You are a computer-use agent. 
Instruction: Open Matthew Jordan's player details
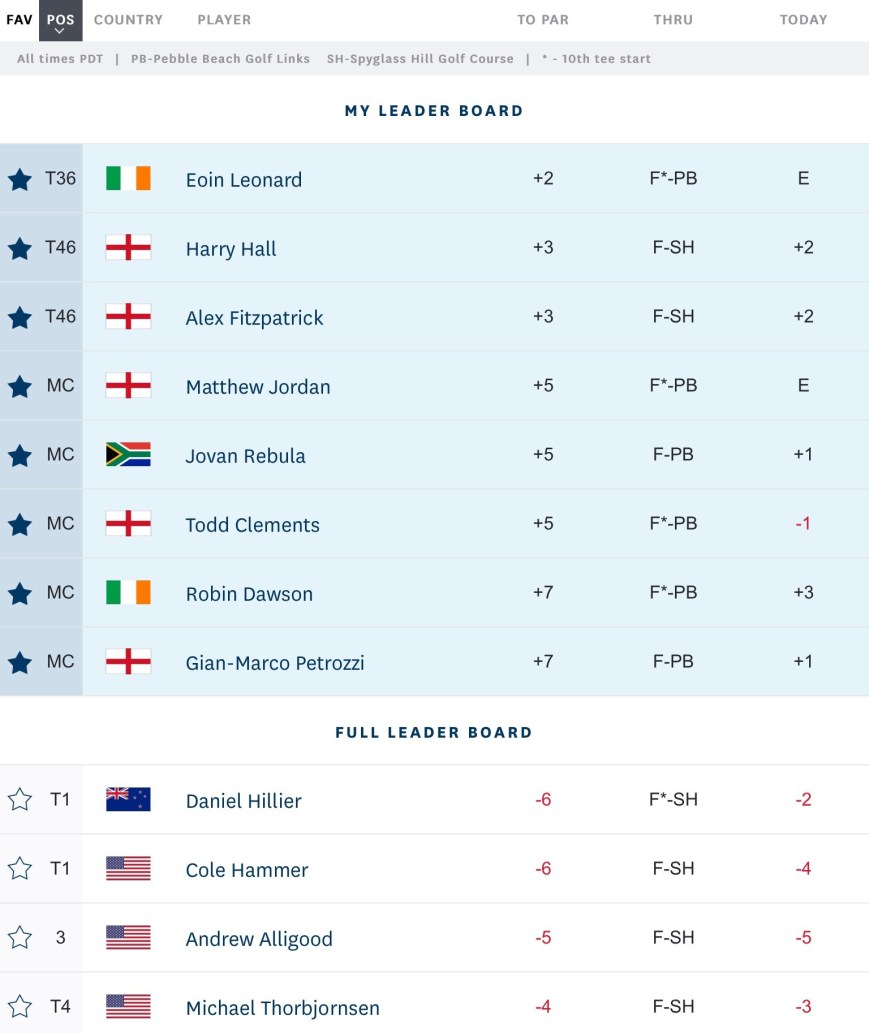pos(258,387)
